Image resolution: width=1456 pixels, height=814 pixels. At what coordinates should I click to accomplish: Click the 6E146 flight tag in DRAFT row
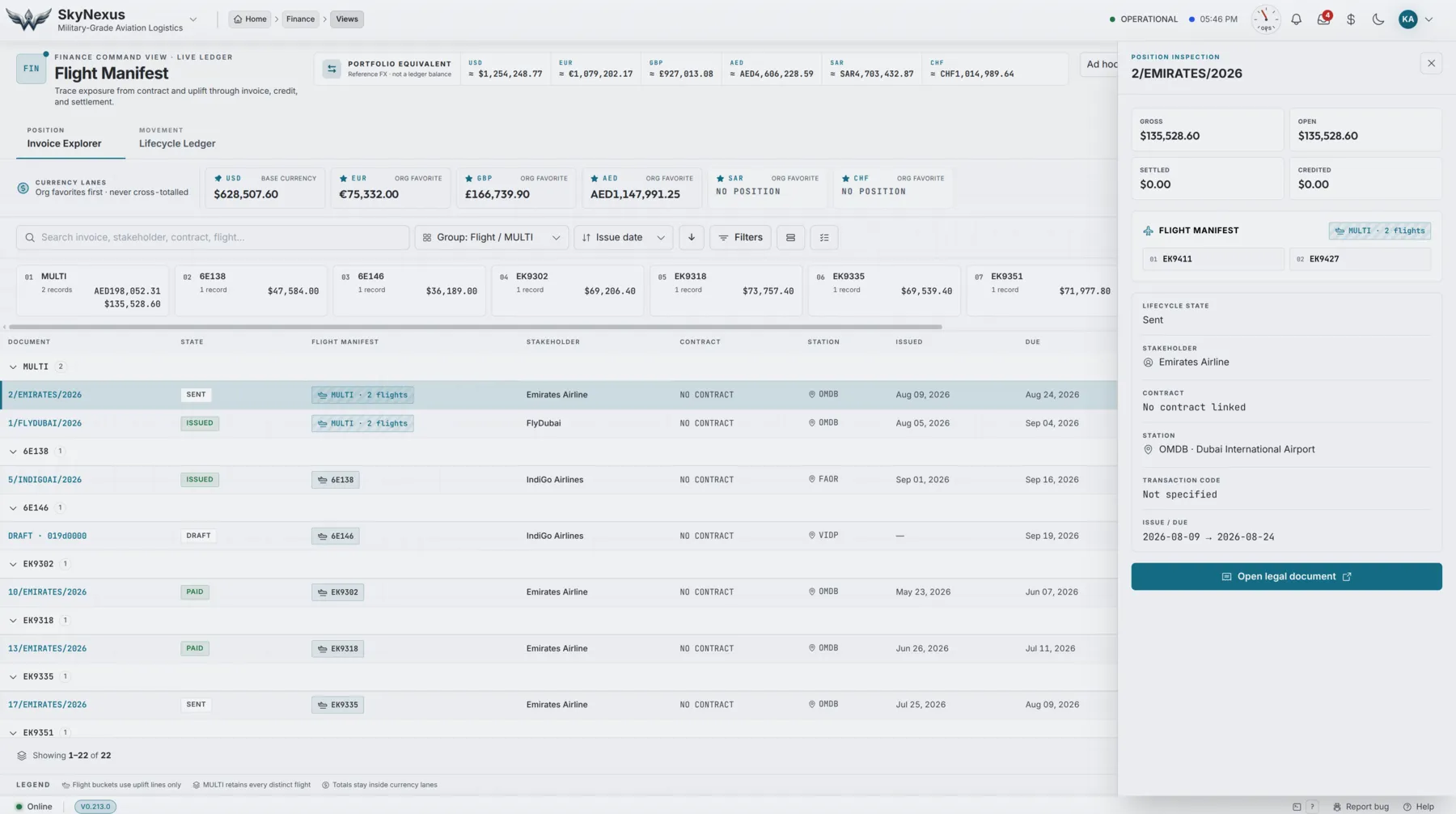336,536
